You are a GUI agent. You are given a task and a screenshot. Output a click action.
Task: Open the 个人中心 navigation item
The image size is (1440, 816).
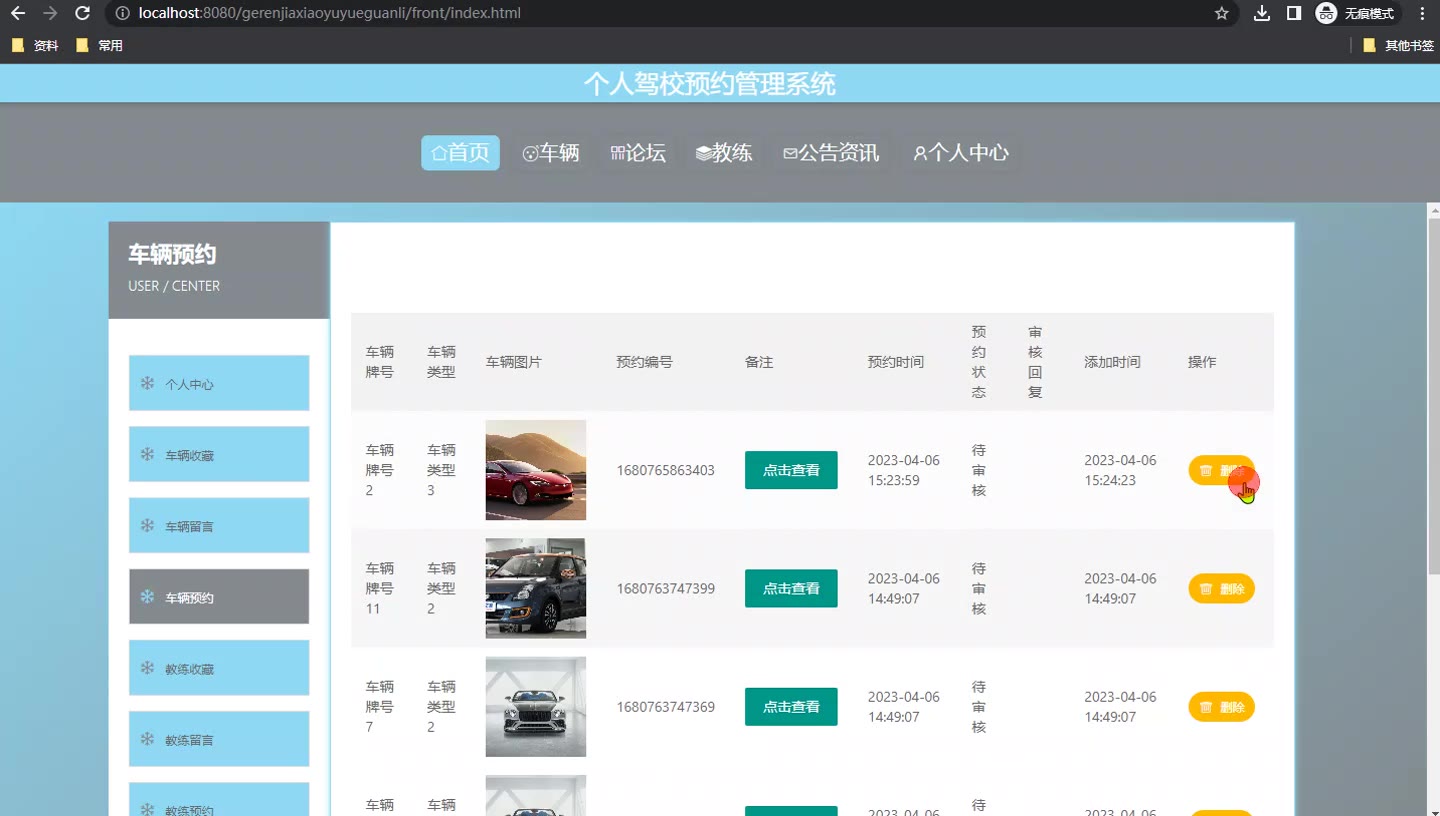[960, 153]
